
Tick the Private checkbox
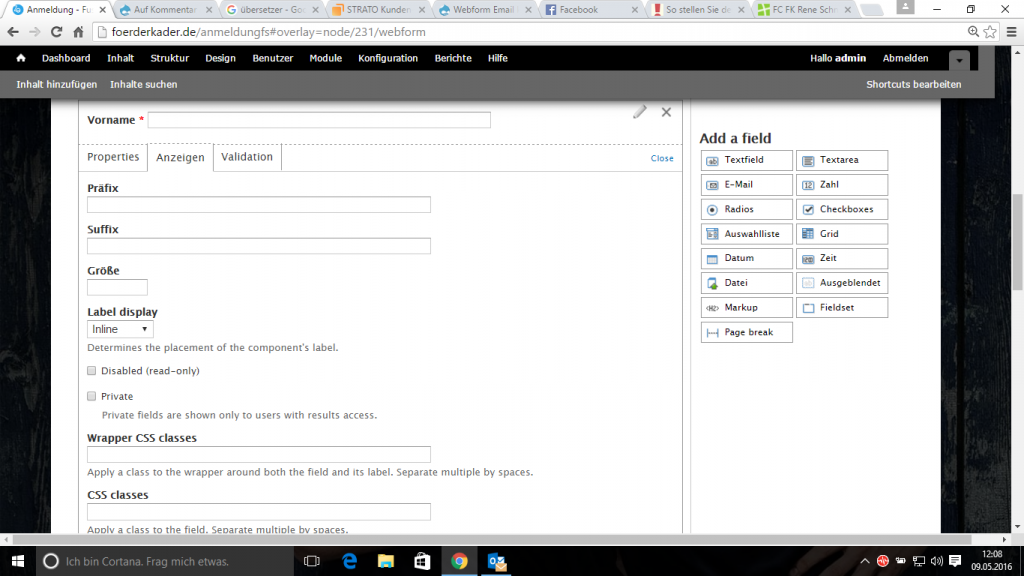click(92, 396)
